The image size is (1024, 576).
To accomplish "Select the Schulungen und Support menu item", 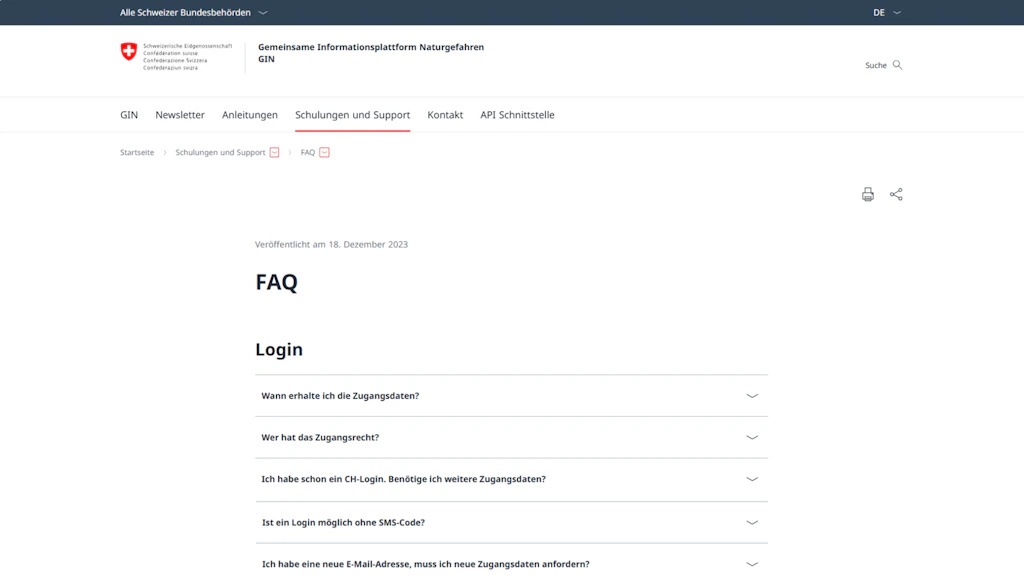I will [353, 115].
